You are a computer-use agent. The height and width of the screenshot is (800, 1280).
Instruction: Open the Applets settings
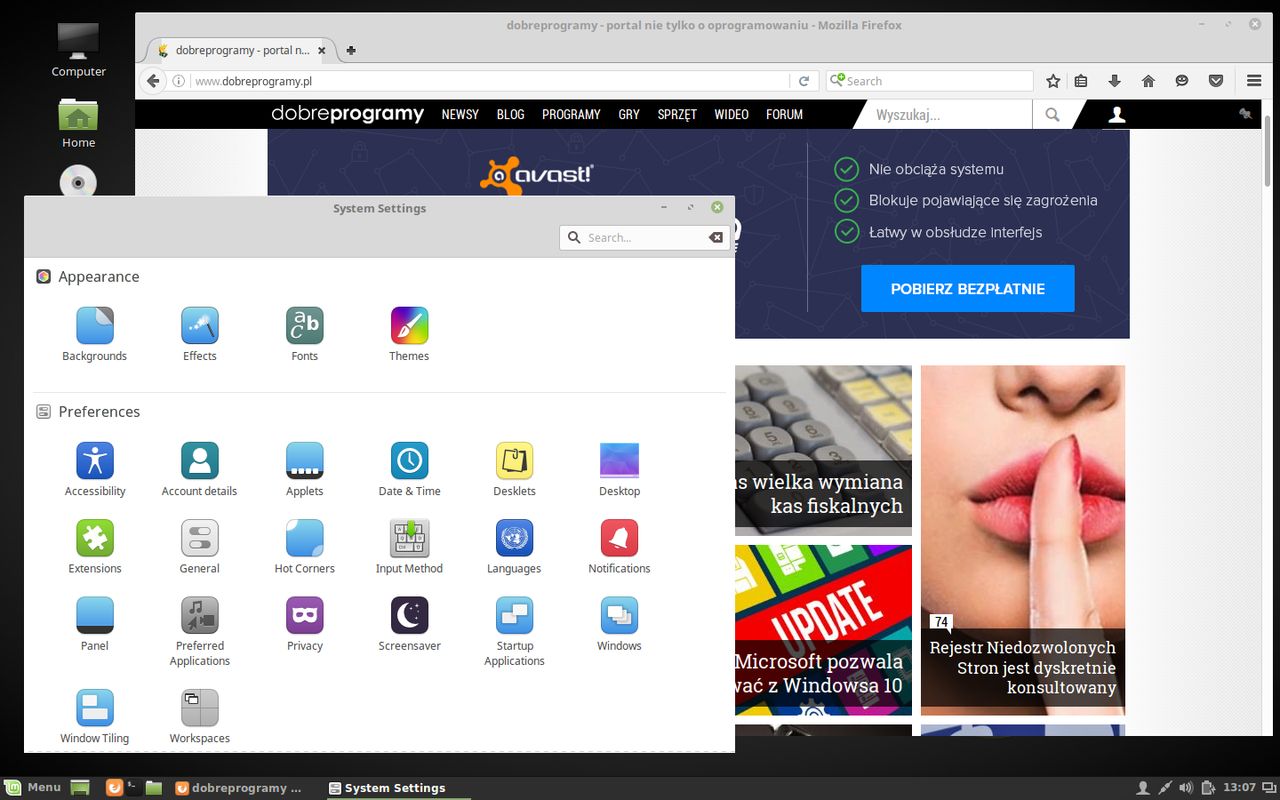(305, 469)
